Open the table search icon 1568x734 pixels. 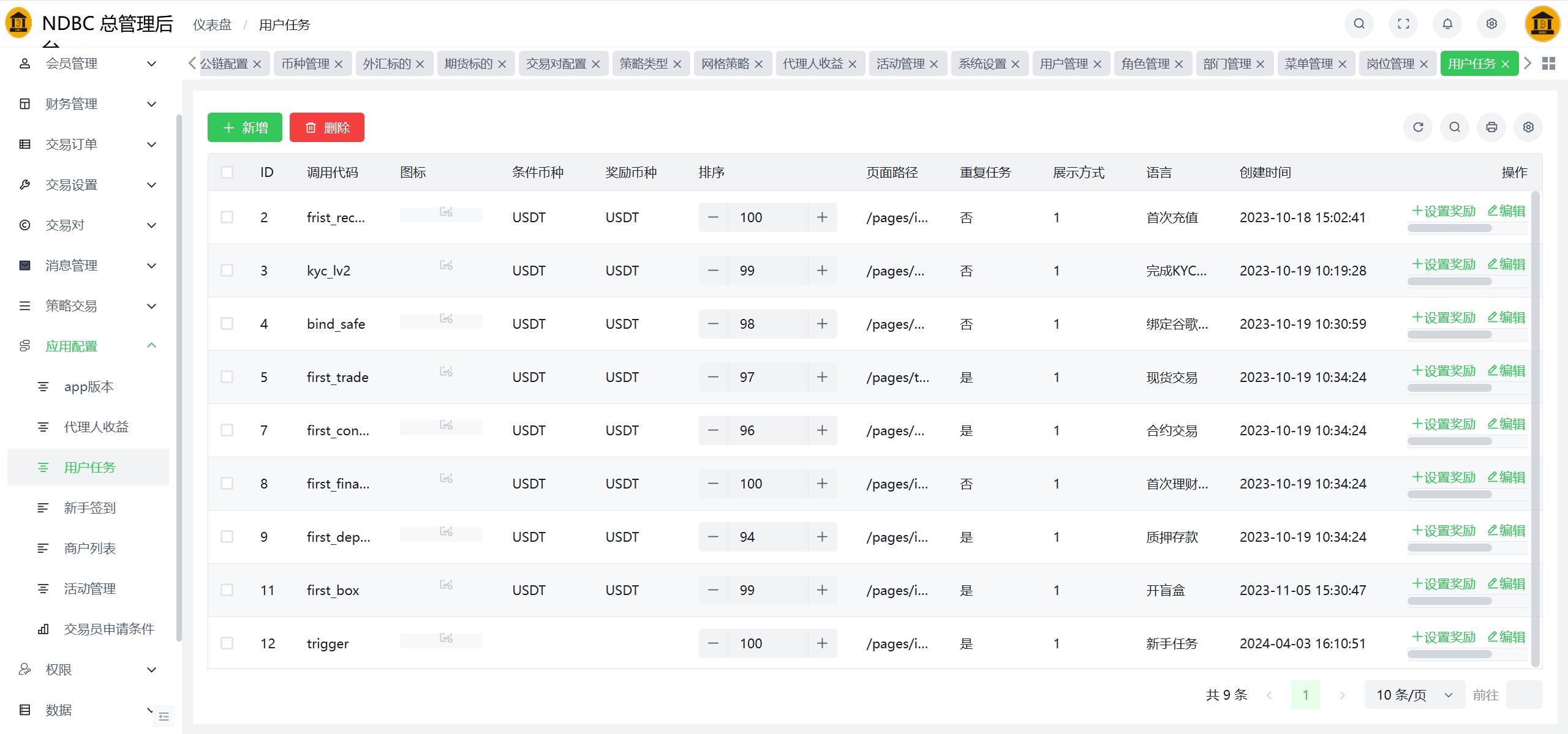[x=1455, y=127]
